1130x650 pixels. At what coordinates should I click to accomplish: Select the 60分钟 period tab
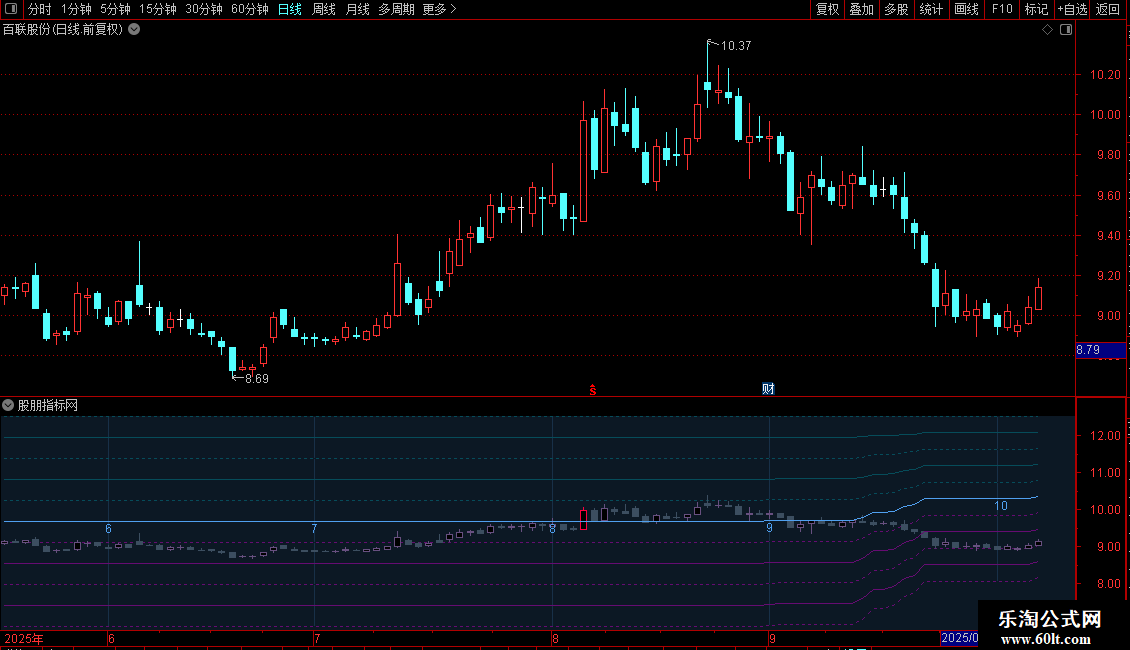249,9
